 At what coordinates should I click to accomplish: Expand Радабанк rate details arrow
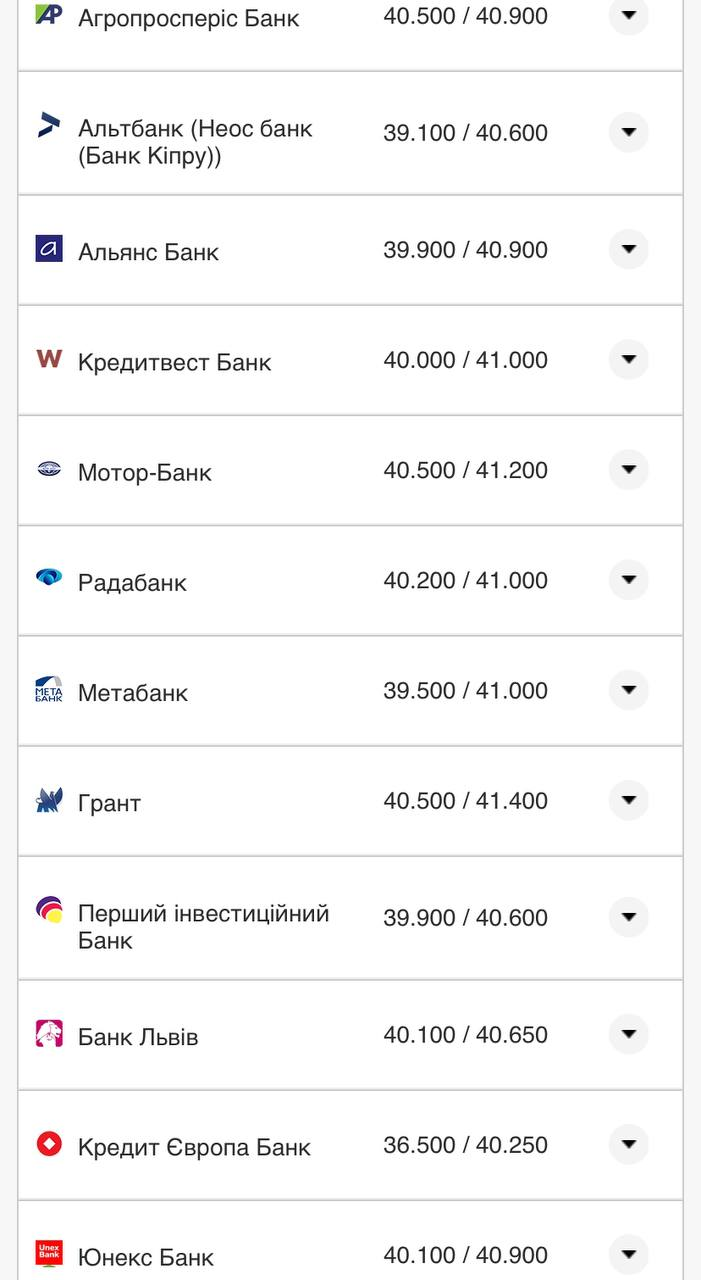point(628,580)
